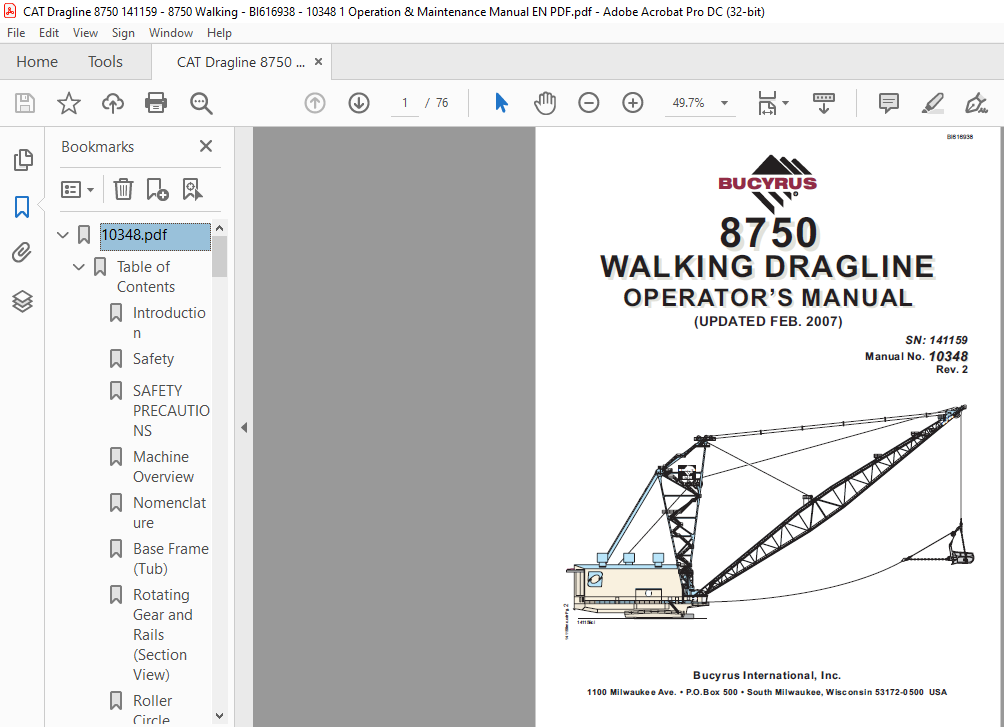1004x727 pixels.
Task: Delete selected bookmark with trash icon
Action: pyautogui.click(x=123, y=190)
